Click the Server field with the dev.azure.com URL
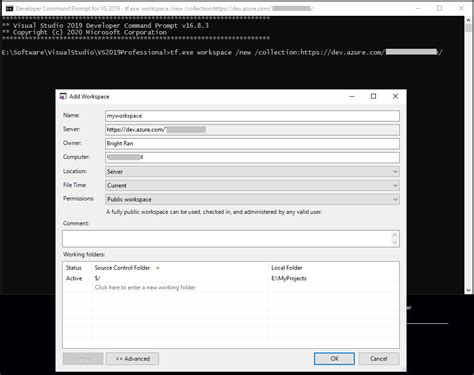 click(252, 130)
